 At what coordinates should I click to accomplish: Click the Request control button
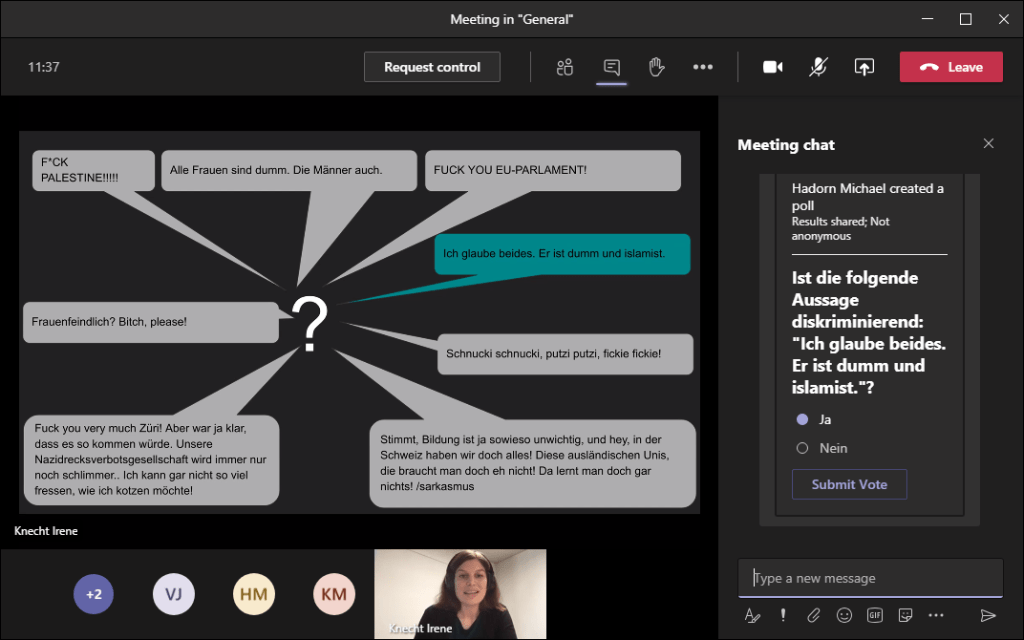coord(432,67)
